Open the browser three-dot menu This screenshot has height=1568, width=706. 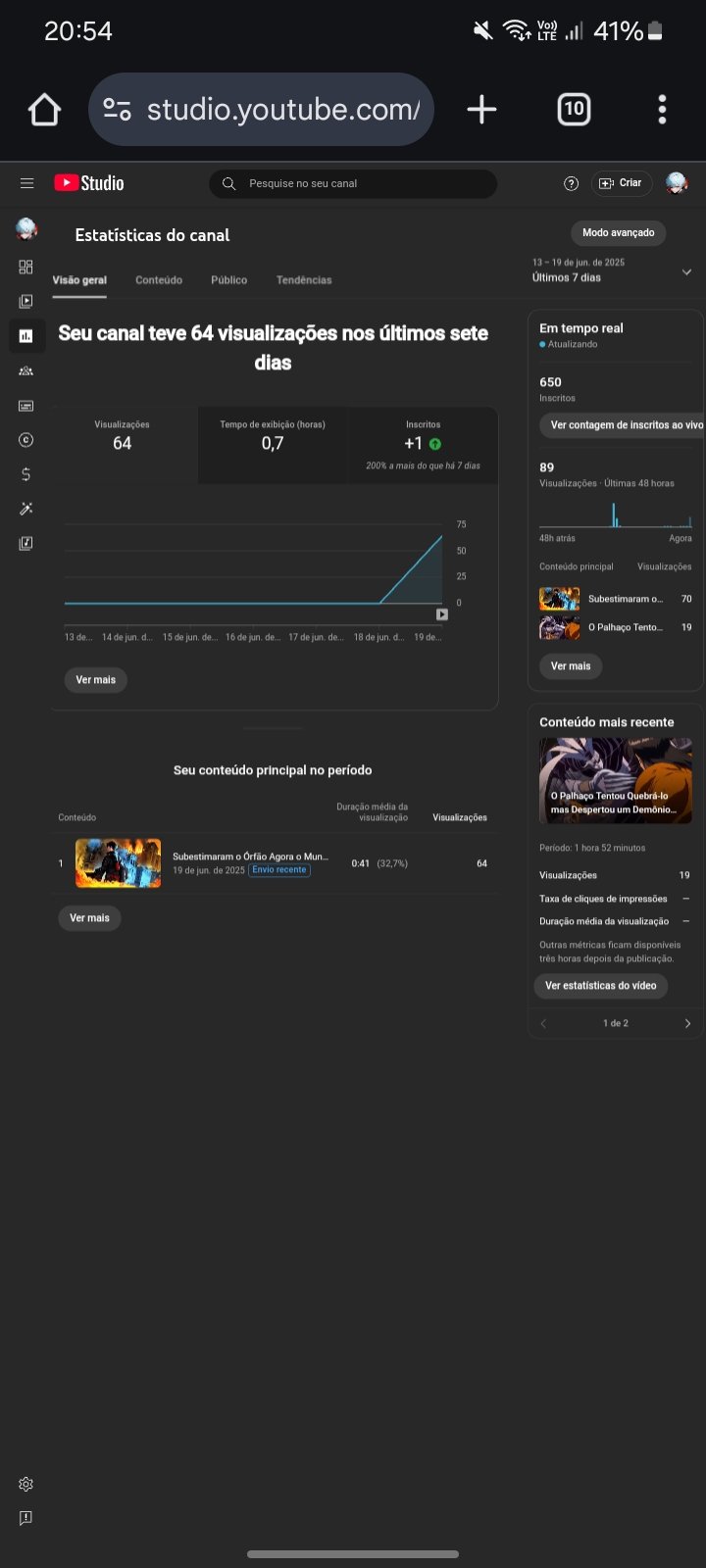tap(662, 110)
